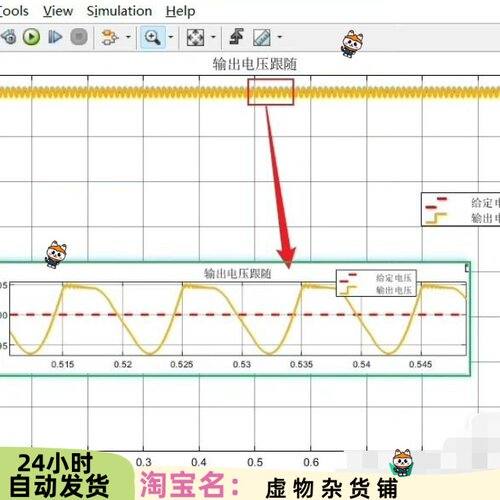Click the gray Stop simulation button
This screenshot has height=500, width=500.
(79, 37)
